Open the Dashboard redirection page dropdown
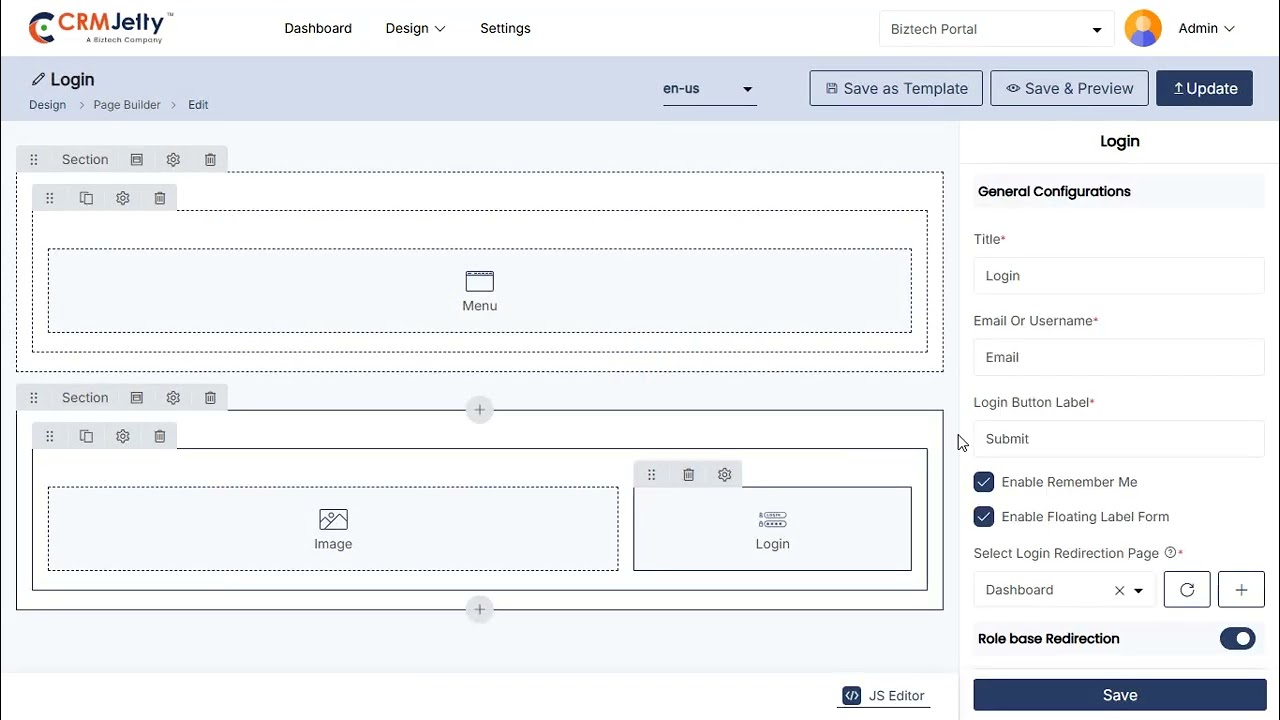Screen dimensions: 1280x720 click(1138, 591)
